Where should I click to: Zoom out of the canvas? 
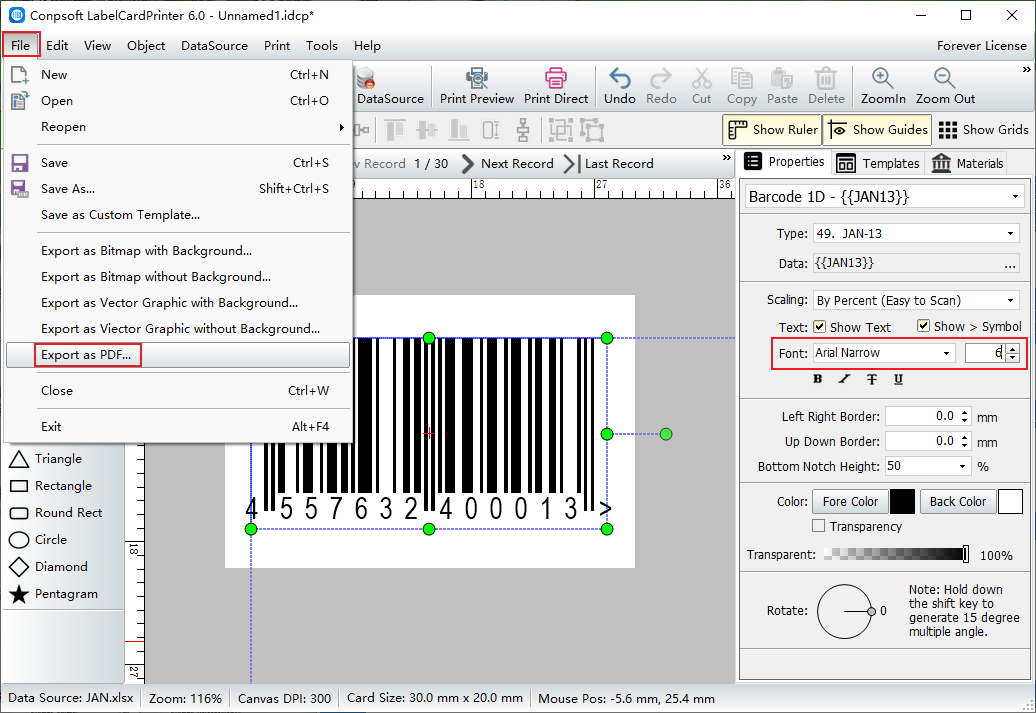945,87
